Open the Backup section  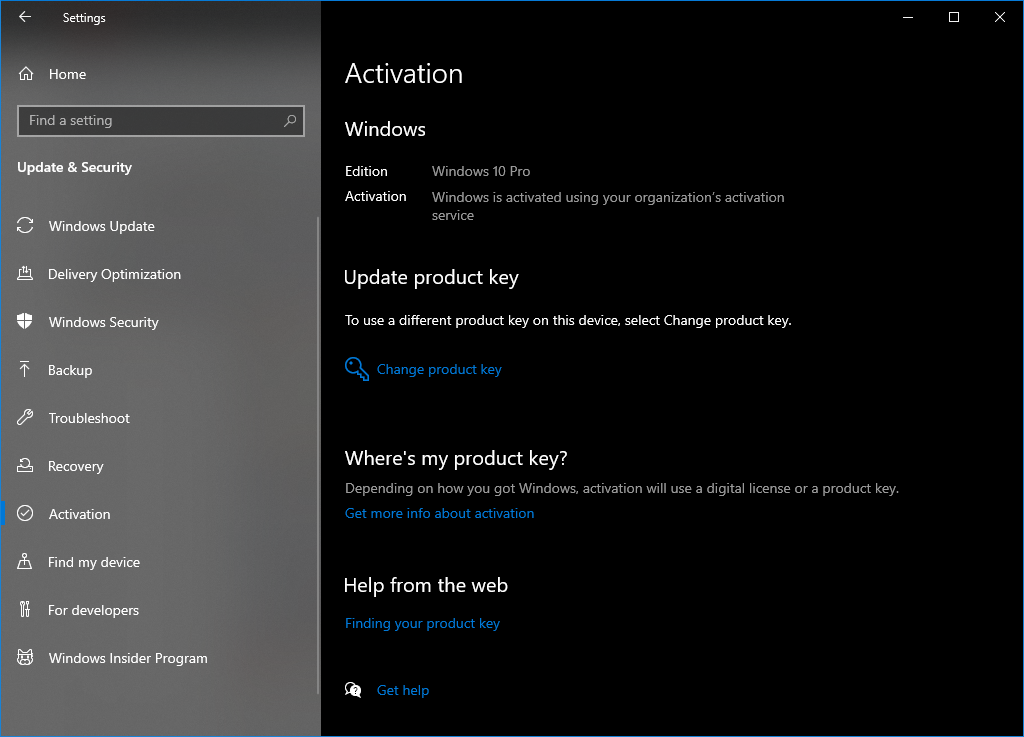click(159, 370)
